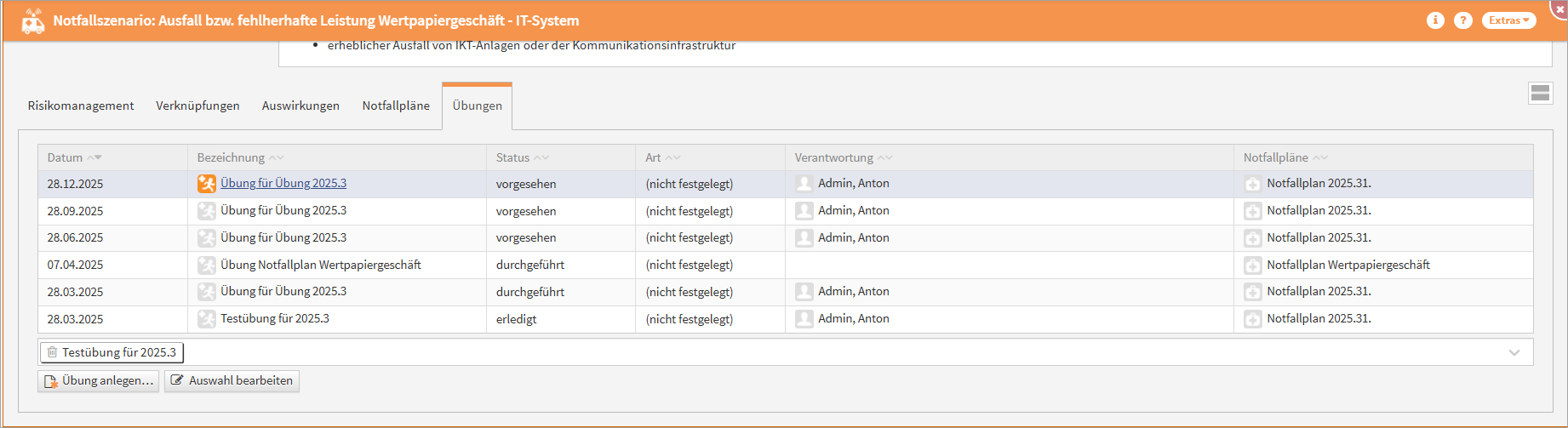Click the Übung anlegen... button

click(98, 380)
